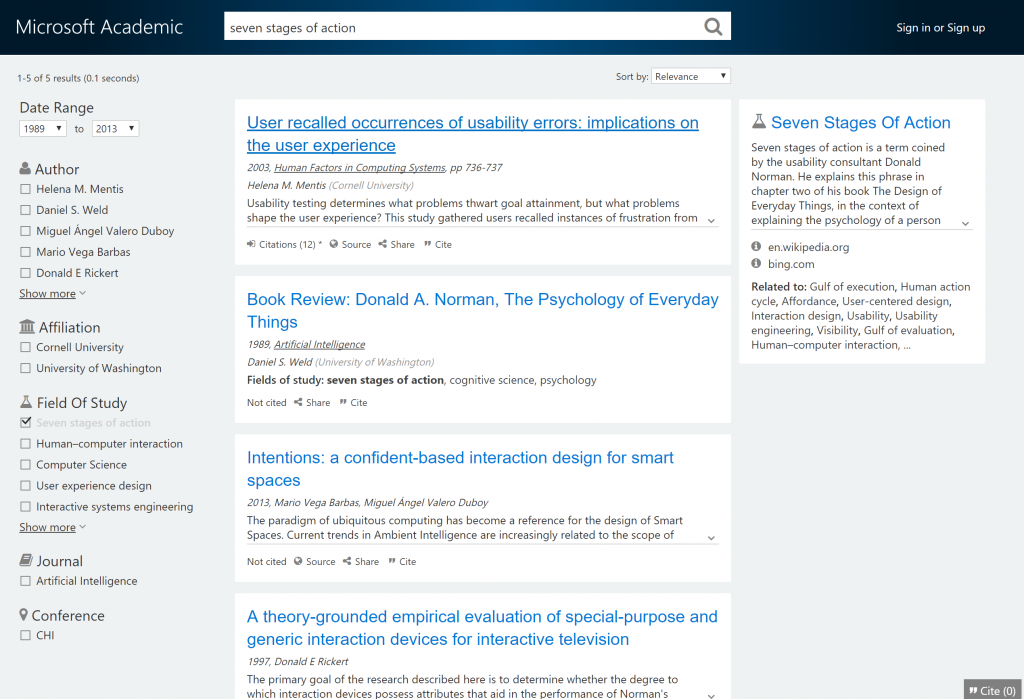Image resolution: width=1024 pixels, height=699 pixels.
Task: Click the search magnifier icon
Action: pos(712,26)
